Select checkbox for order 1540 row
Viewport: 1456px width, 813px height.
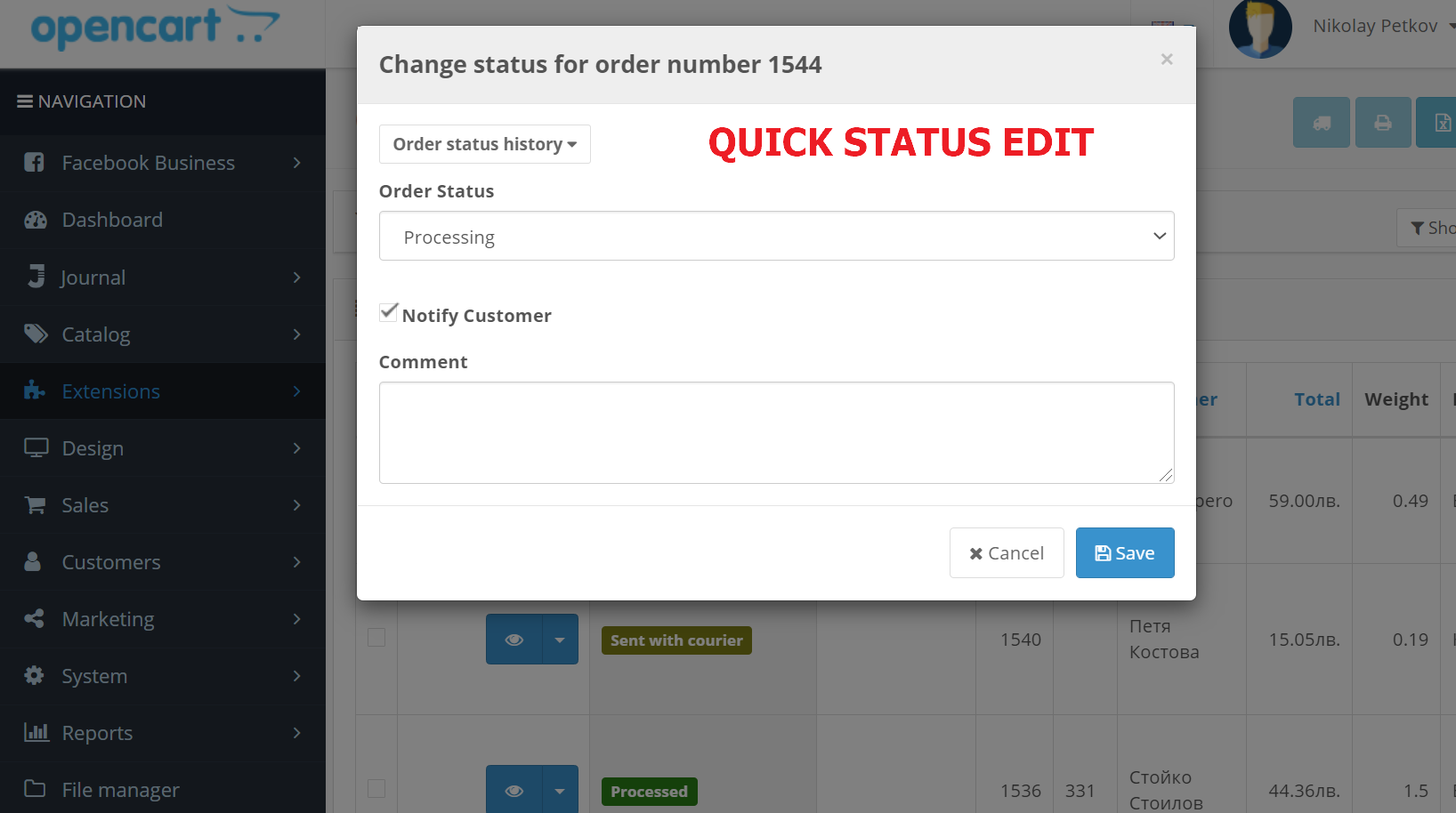click(376, 638)
